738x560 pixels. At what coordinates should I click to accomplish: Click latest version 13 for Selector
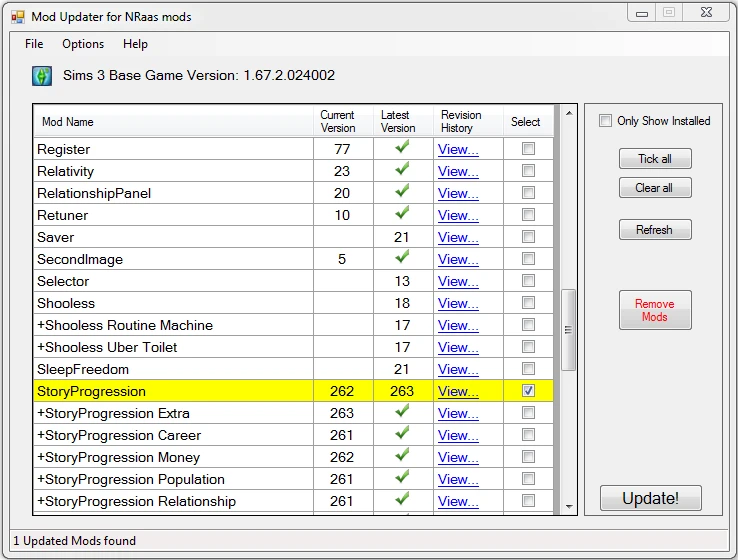pyautogui.click(x=402, y=281)
